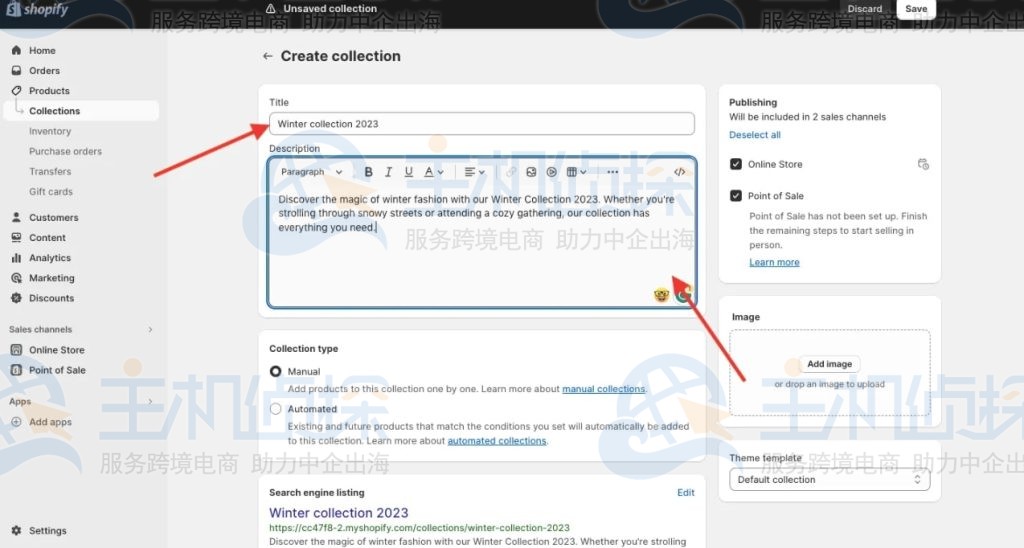Open Collections in the sidebar

coord(81,111)
